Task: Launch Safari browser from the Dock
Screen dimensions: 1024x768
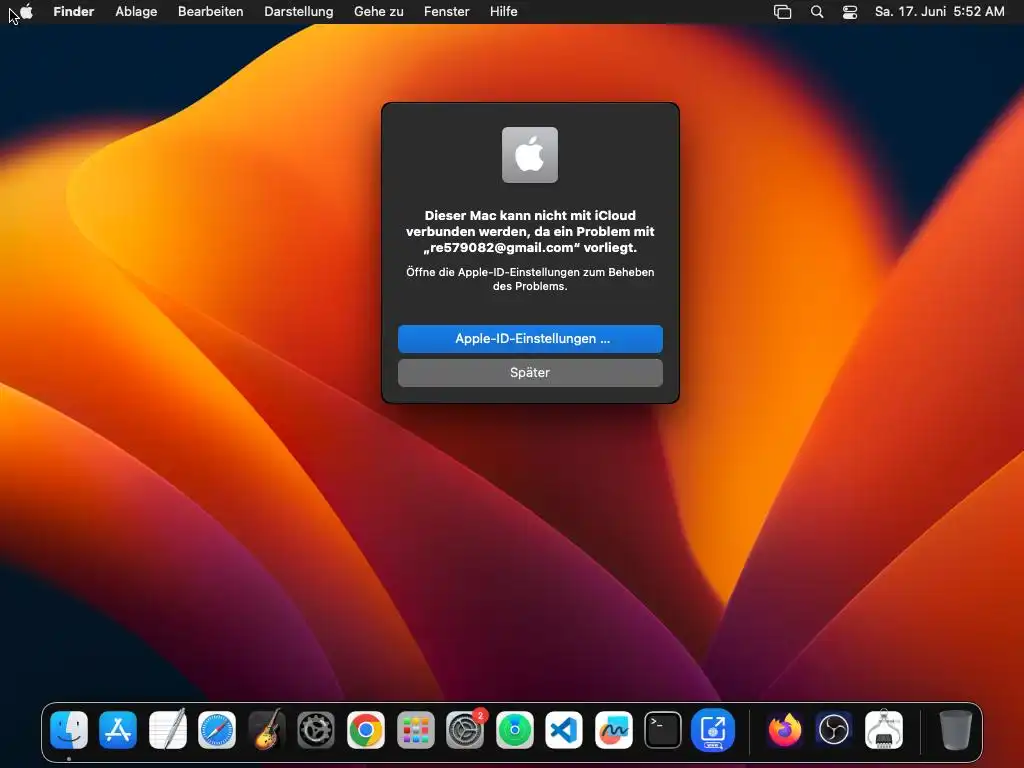Action: (217, 729)
